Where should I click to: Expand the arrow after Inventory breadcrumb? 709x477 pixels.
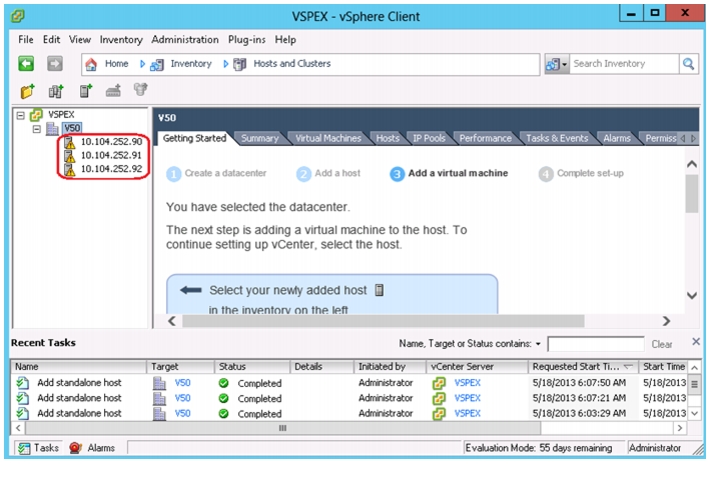226,64
